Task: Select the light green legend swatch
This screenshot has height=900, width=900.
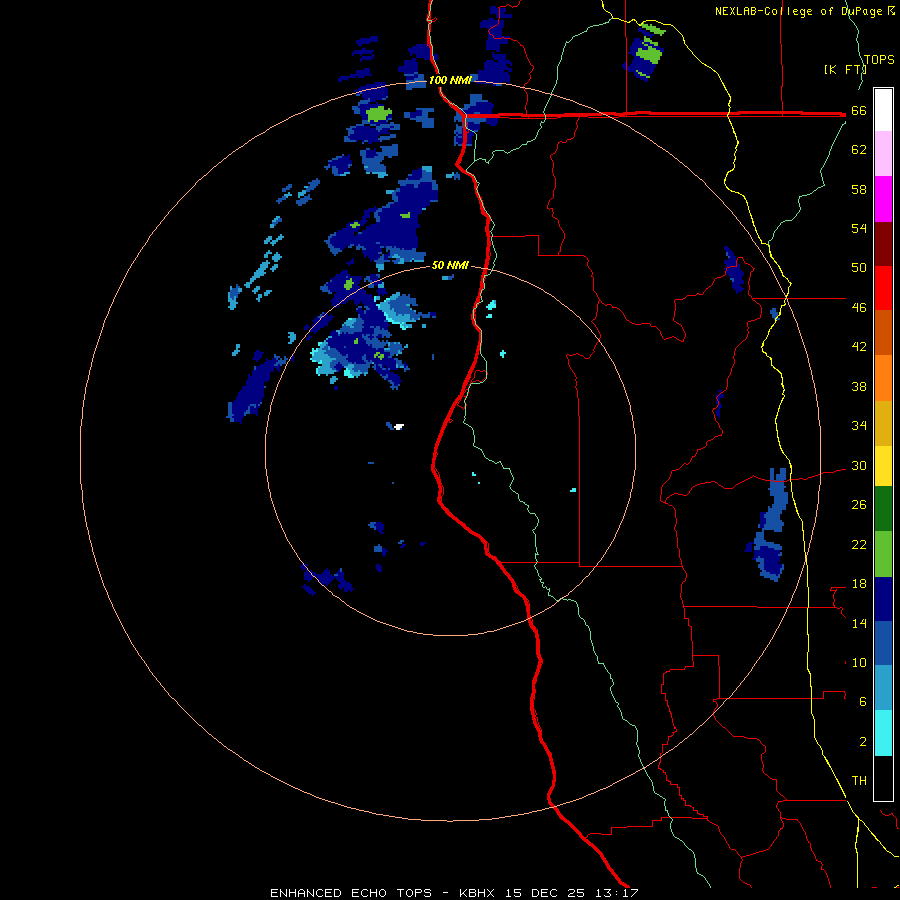Action: tap(883, 554)
